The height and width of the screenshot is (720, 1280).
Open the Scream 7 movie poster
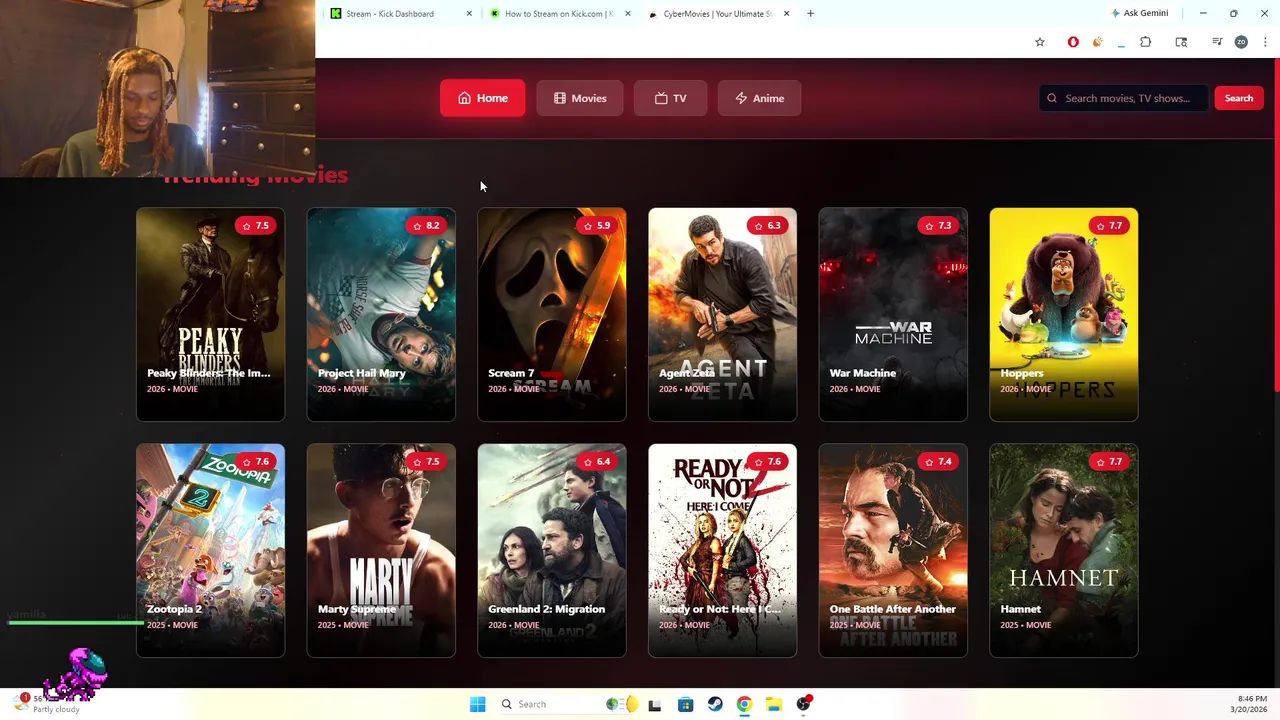tap(552, 314)
